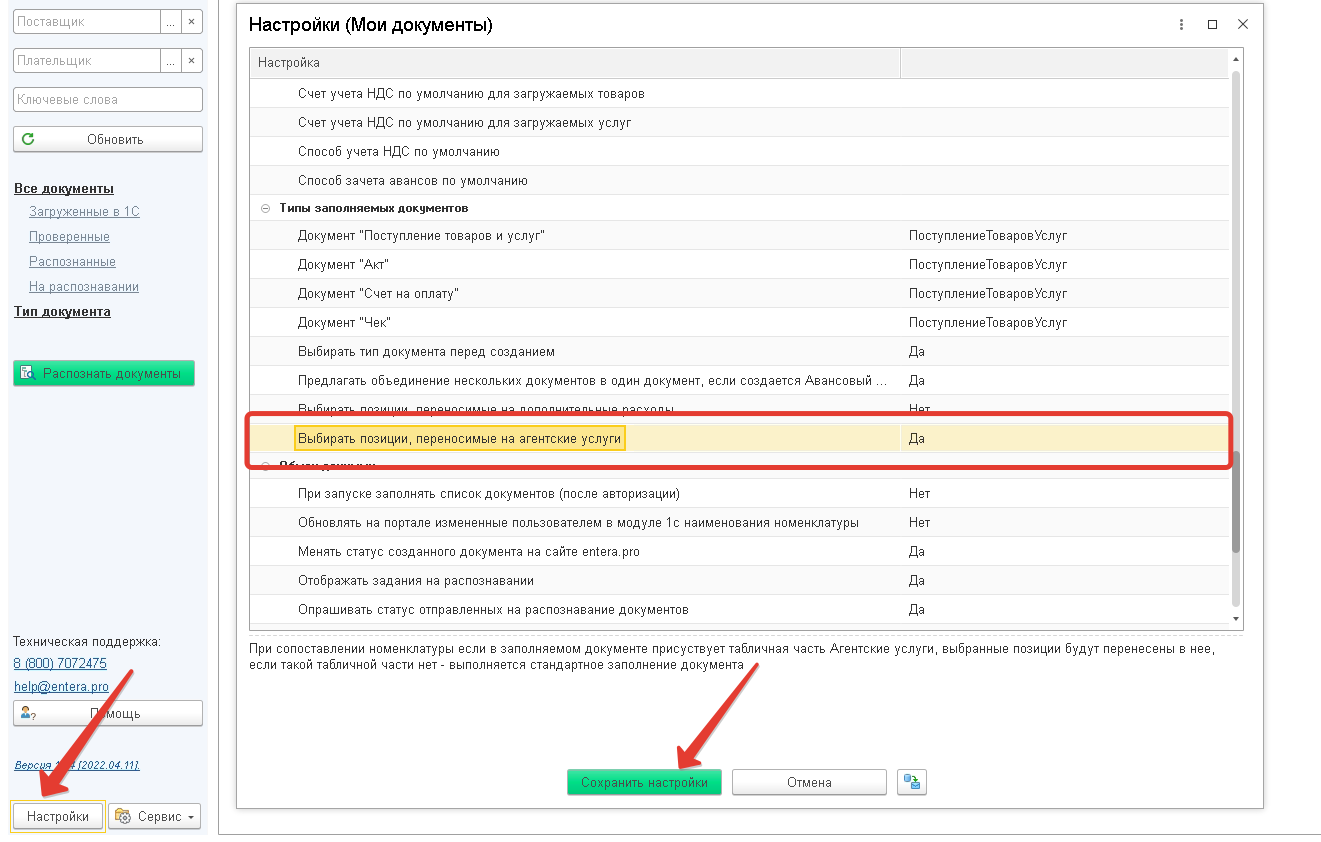
Task: Cancel settings with the Отмена button
Action: (x=809, y=782)
